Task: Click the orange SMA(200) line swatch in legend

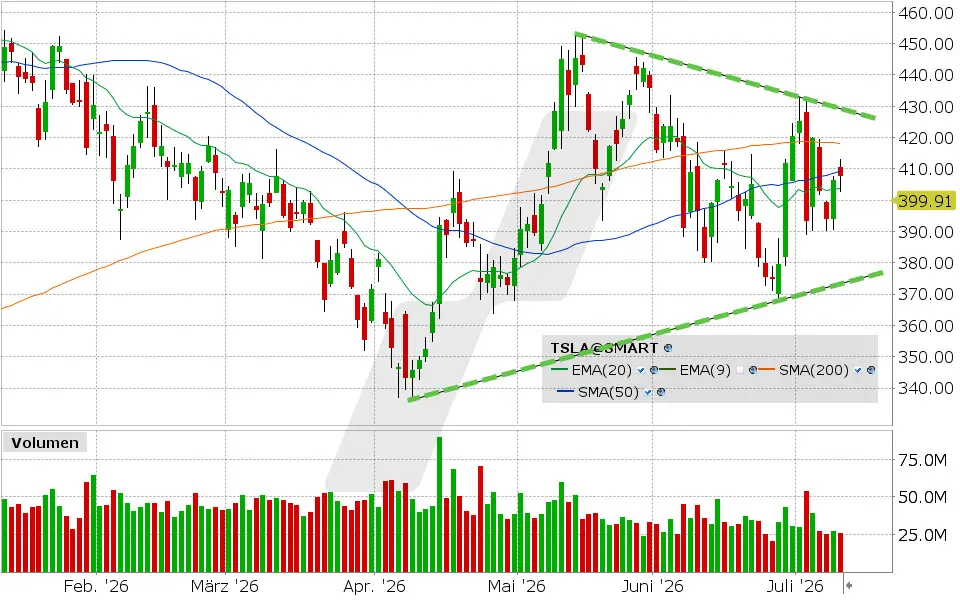Action: click(767, 370)
